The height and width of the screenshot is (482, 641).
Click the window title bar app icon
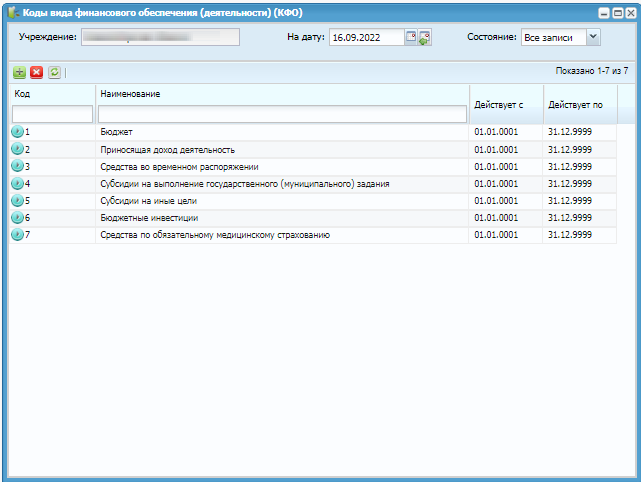pyautogui.click(x=13, y=13)
